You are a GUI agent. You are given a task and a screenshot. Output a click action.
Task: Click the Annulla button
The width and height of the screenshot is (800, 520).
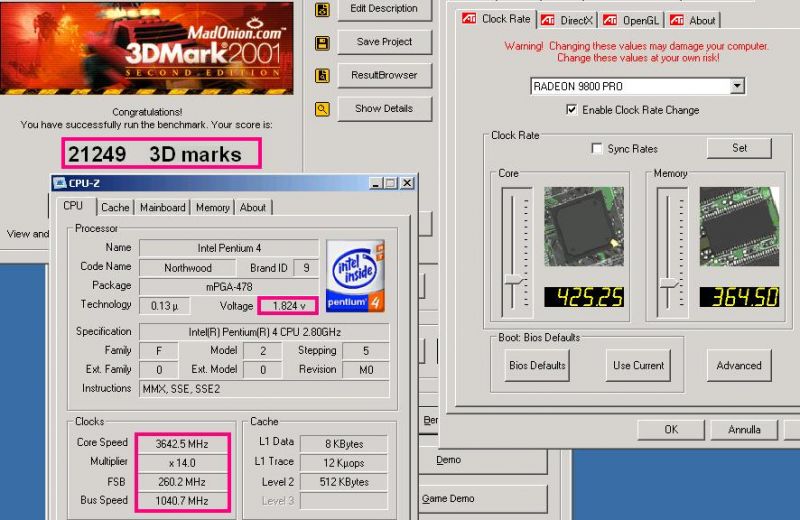[744, 430]
